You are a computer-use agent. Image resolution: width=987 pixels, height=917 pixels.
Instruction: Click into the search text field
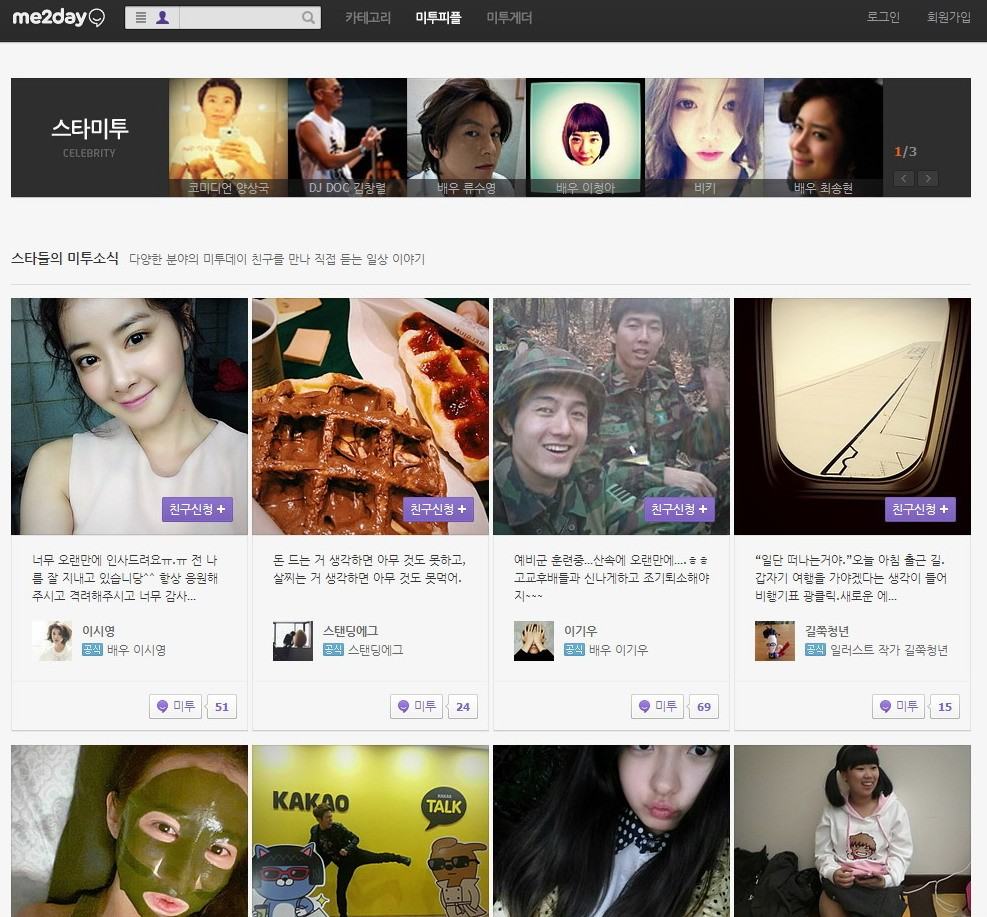[238, 18]
